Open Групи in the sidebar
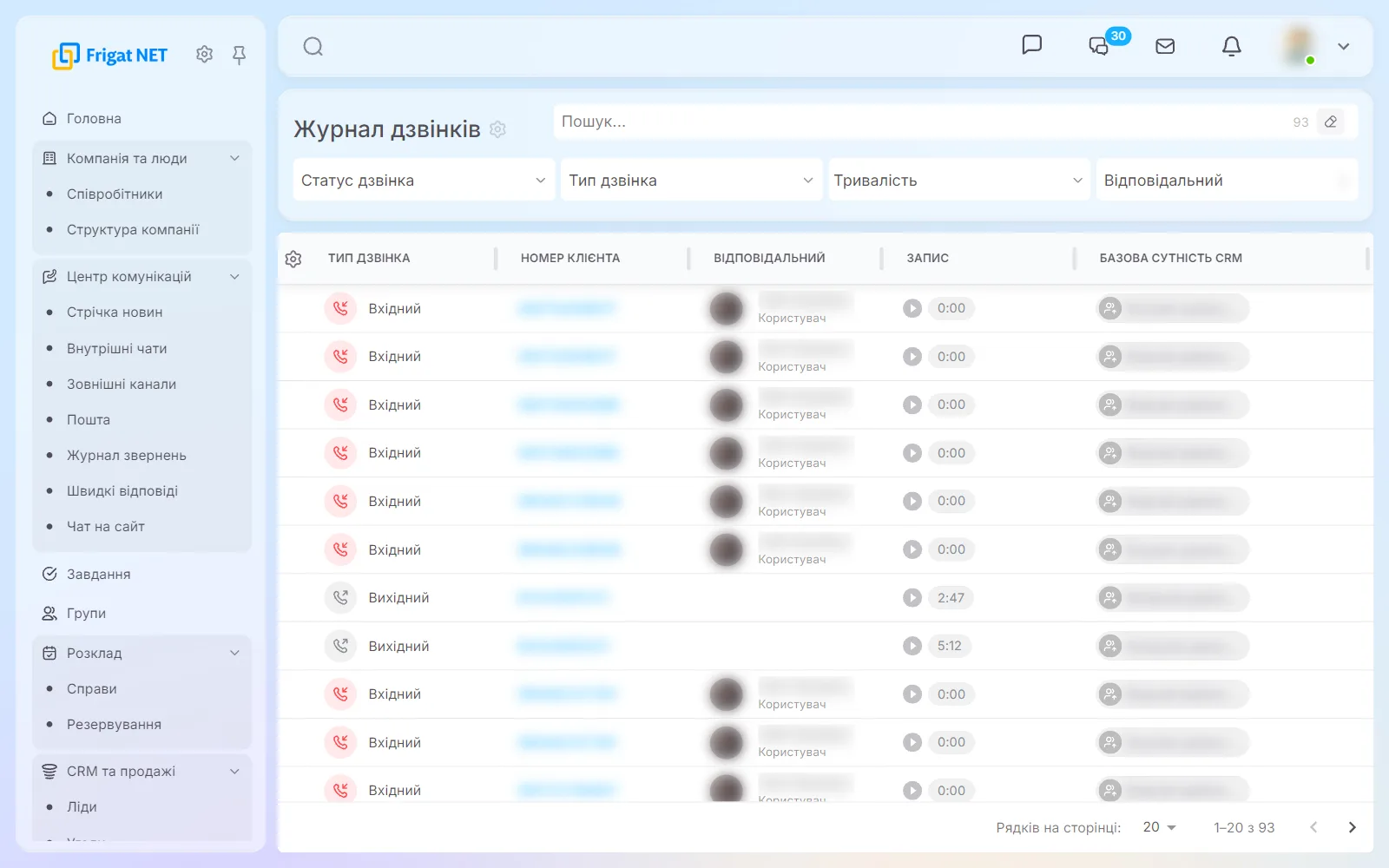Screen dimensions: 1389x868 click(86, 614)
